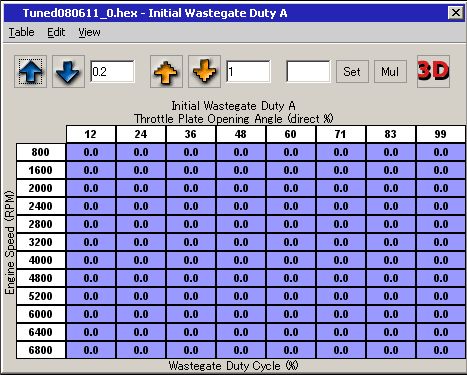467x375 pixels.
Task: Select cell at 6000 RPM, throttle 36
Action: 191,314
